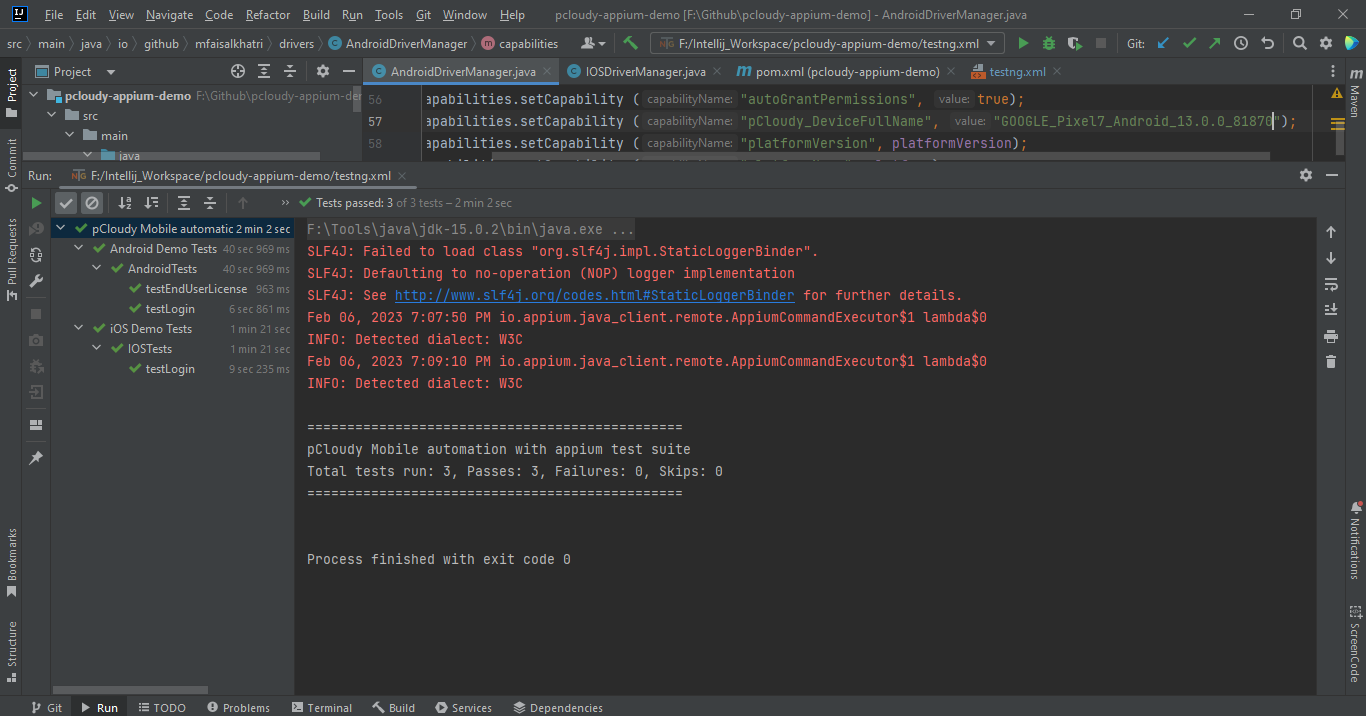Image resolution: width=1366 pixels, height=716 pixels.
Task: Collapse pcloudy-appium-demo project root node
Action: (33, 96)
